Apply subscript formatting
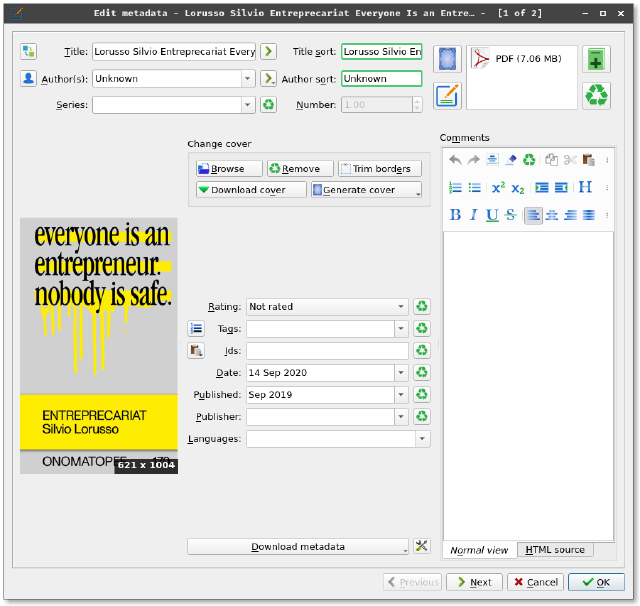This screenshot has width=640, height=606. [x=518, y=188]
